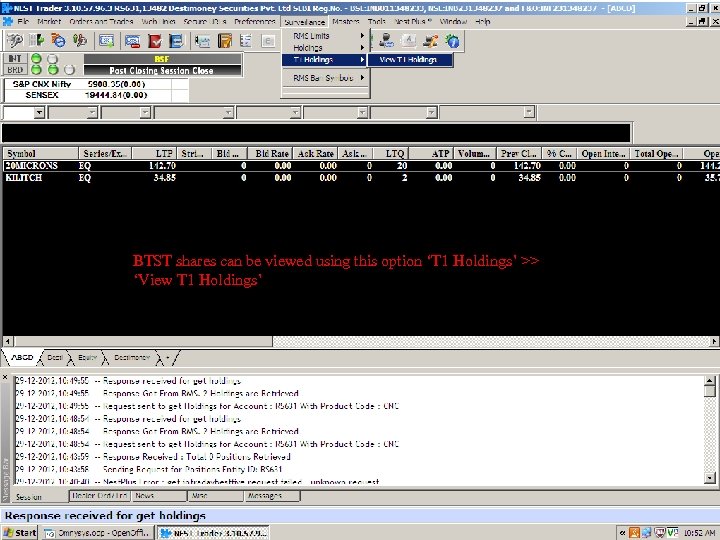Open the first combo box in filter row
The image size is (720, 540).
click(39, 112)
